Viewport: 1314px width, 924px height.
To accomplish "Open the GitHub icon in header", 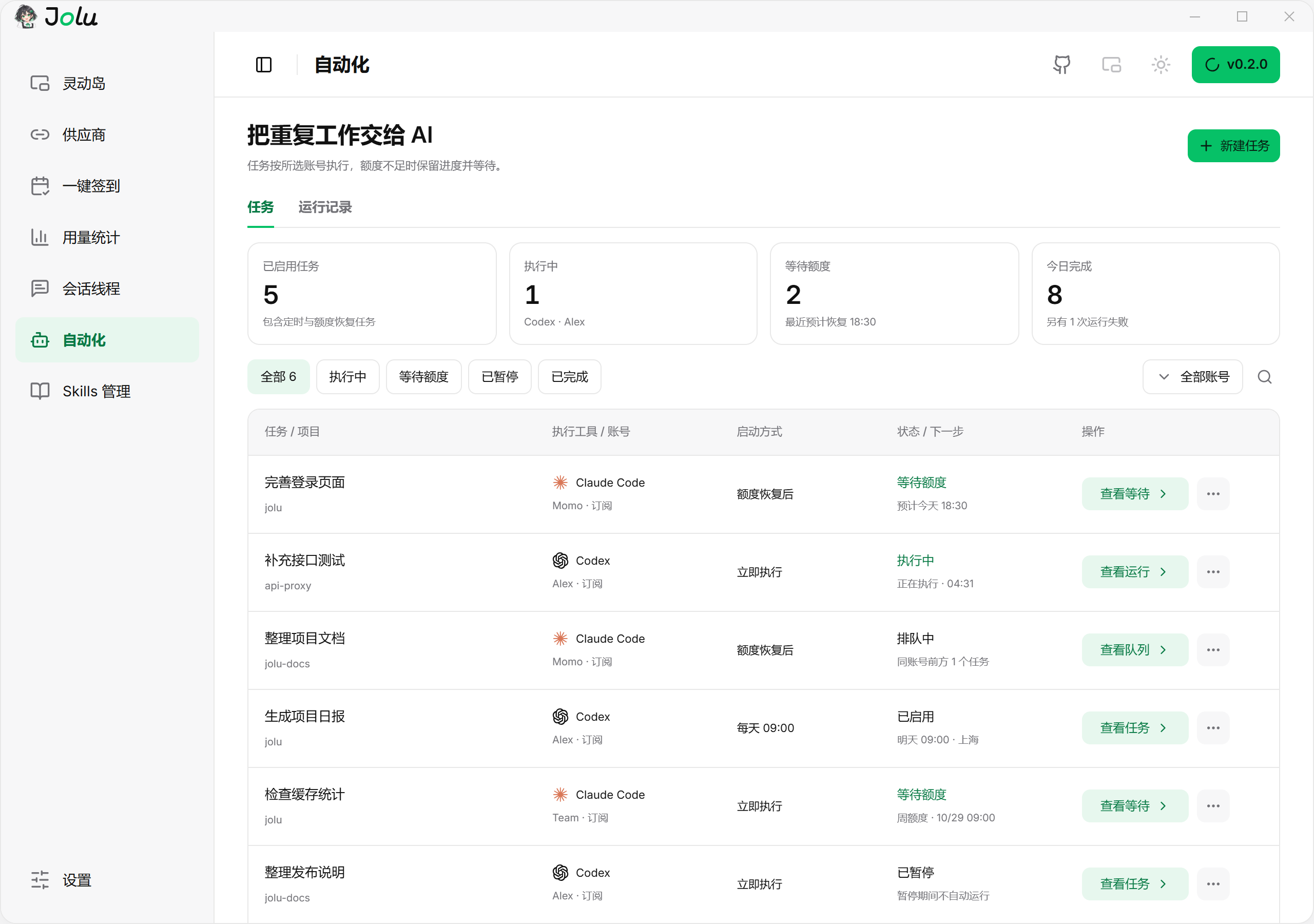I will point(1061,65).
